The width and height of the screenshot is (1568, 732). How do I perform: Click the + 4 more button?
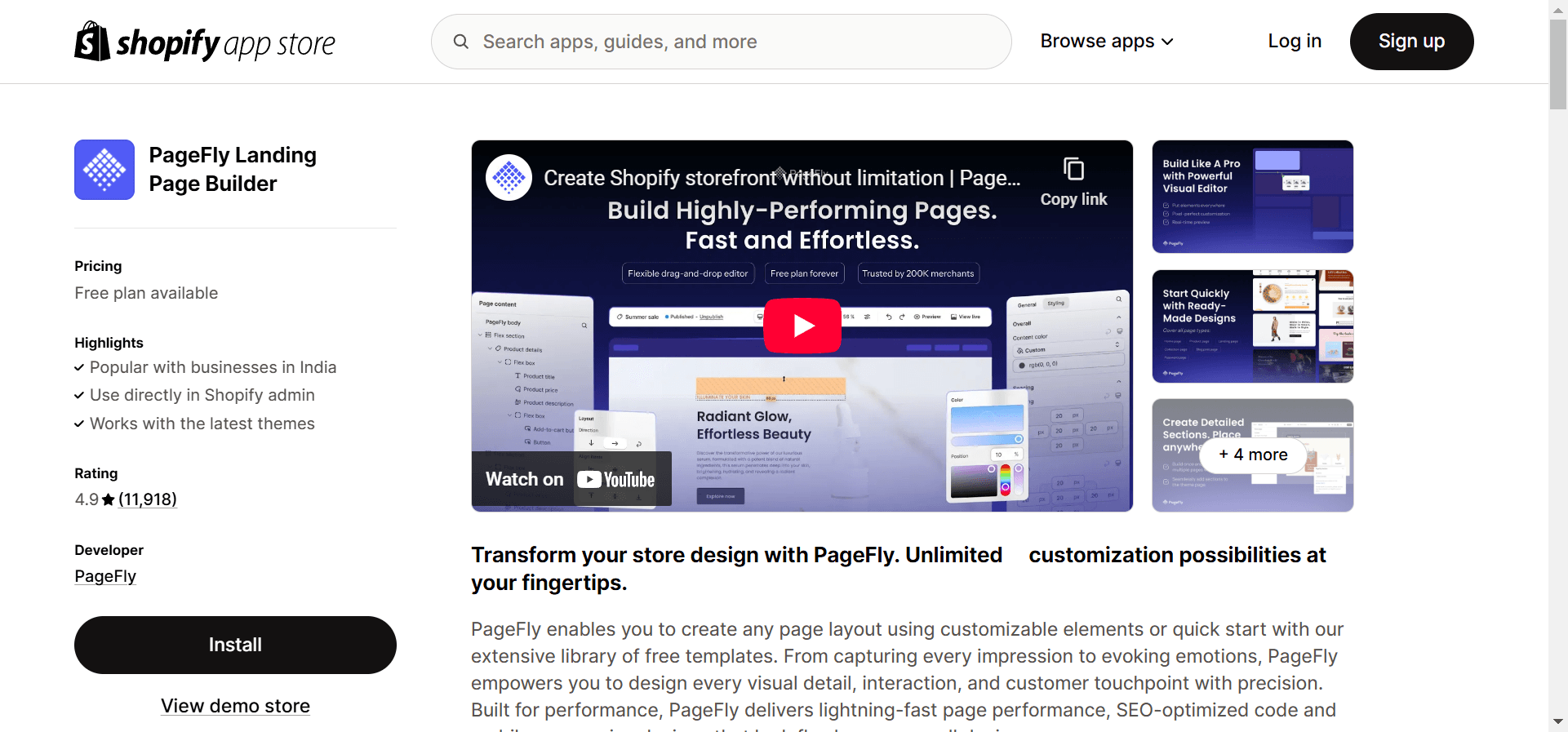pyautogui.click(x=1253, y=455)
